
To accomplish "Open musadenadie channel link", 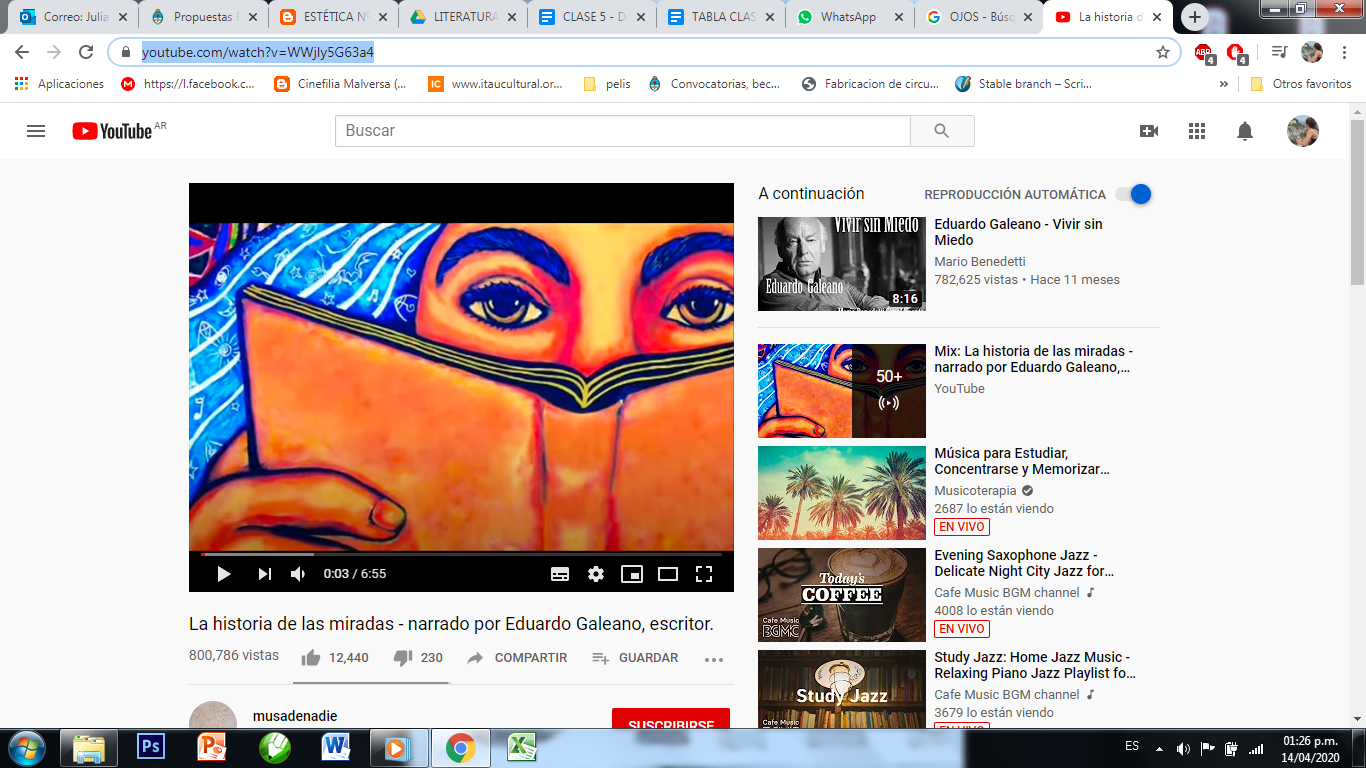I will tap(295, 716).
